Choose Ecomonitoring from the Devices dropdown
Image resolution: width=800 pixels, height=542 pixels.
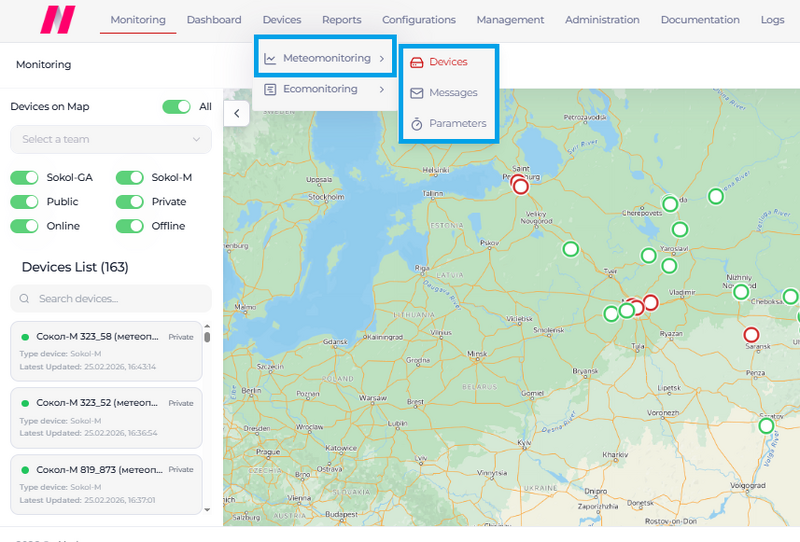coord(325,89)
